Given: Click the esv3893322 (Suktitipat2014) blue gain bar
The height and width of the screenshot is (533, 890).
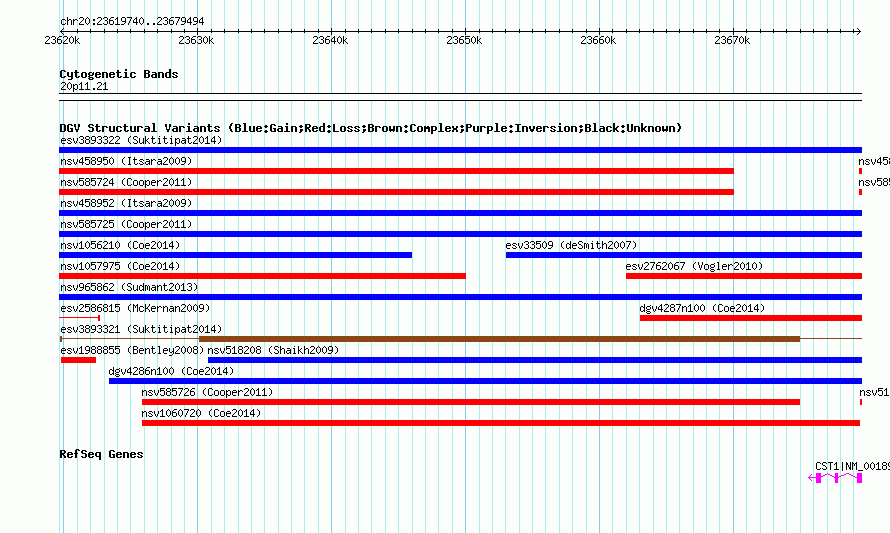Looking at the screenshot, I should pyautogui.click(x=460, y=150).
